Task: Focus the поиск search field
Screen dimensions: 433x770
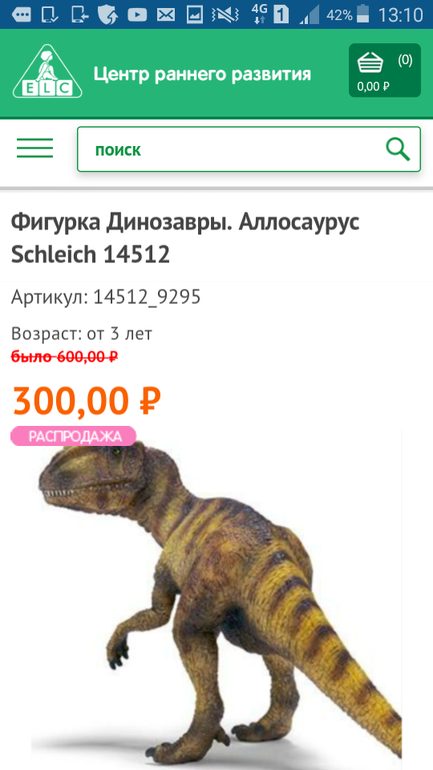Action: coord(249,149)
